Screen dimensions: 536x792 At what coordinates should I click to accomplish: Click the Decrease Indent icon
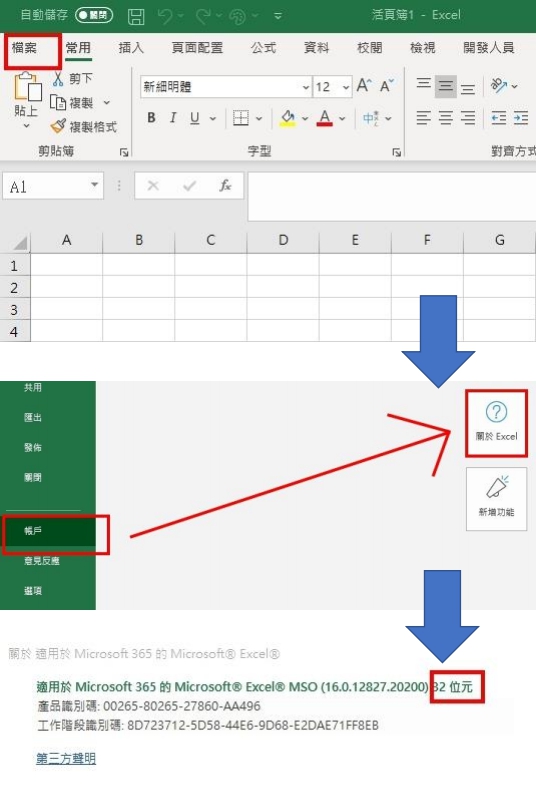click(499, 118)
